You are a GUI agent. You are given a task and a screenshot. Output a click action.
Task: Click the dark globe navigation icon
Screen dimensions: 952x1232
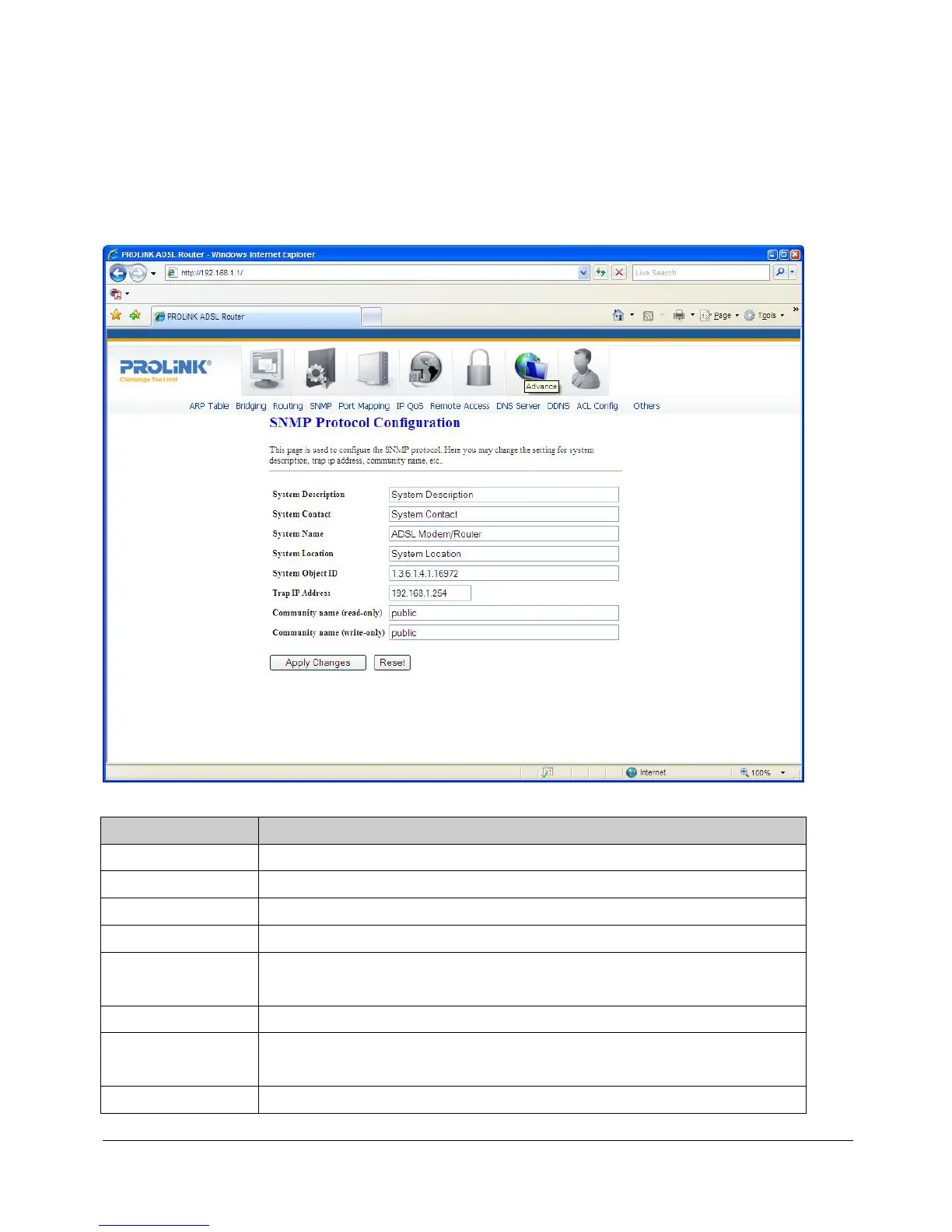[425, 369]
